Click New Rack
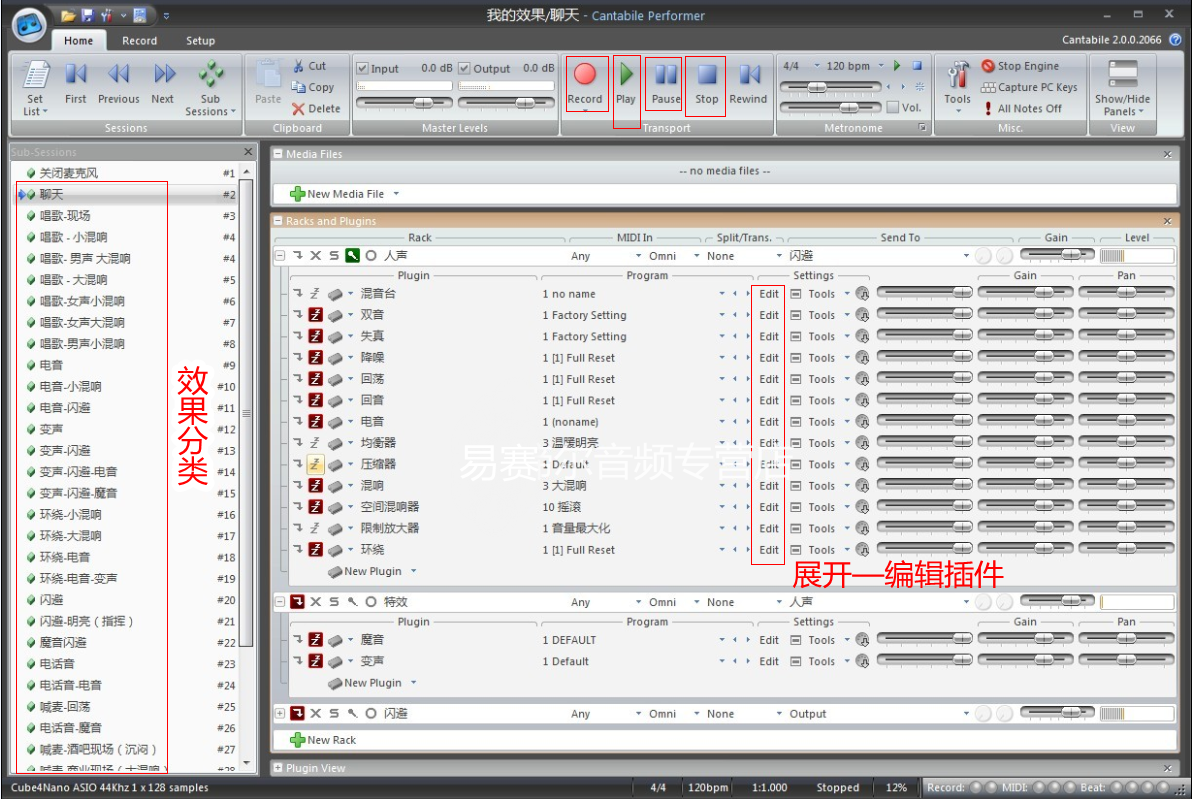The width and height of the screenshot is (1192, 799). (x=323, y=740)
